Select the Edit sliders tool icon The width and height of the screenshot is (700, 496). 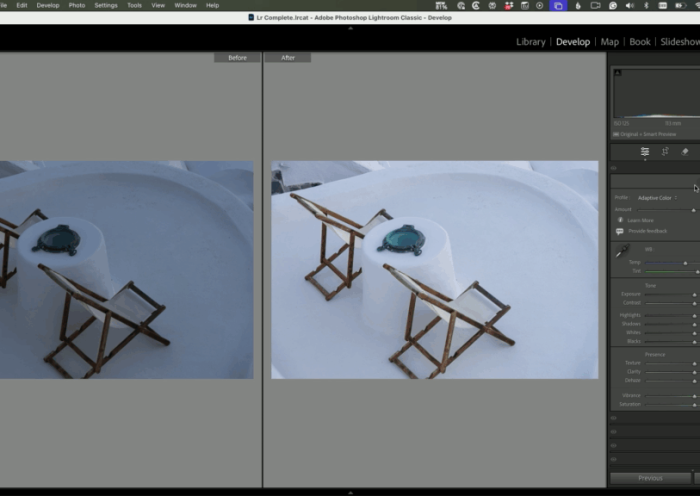coord(645,152)
